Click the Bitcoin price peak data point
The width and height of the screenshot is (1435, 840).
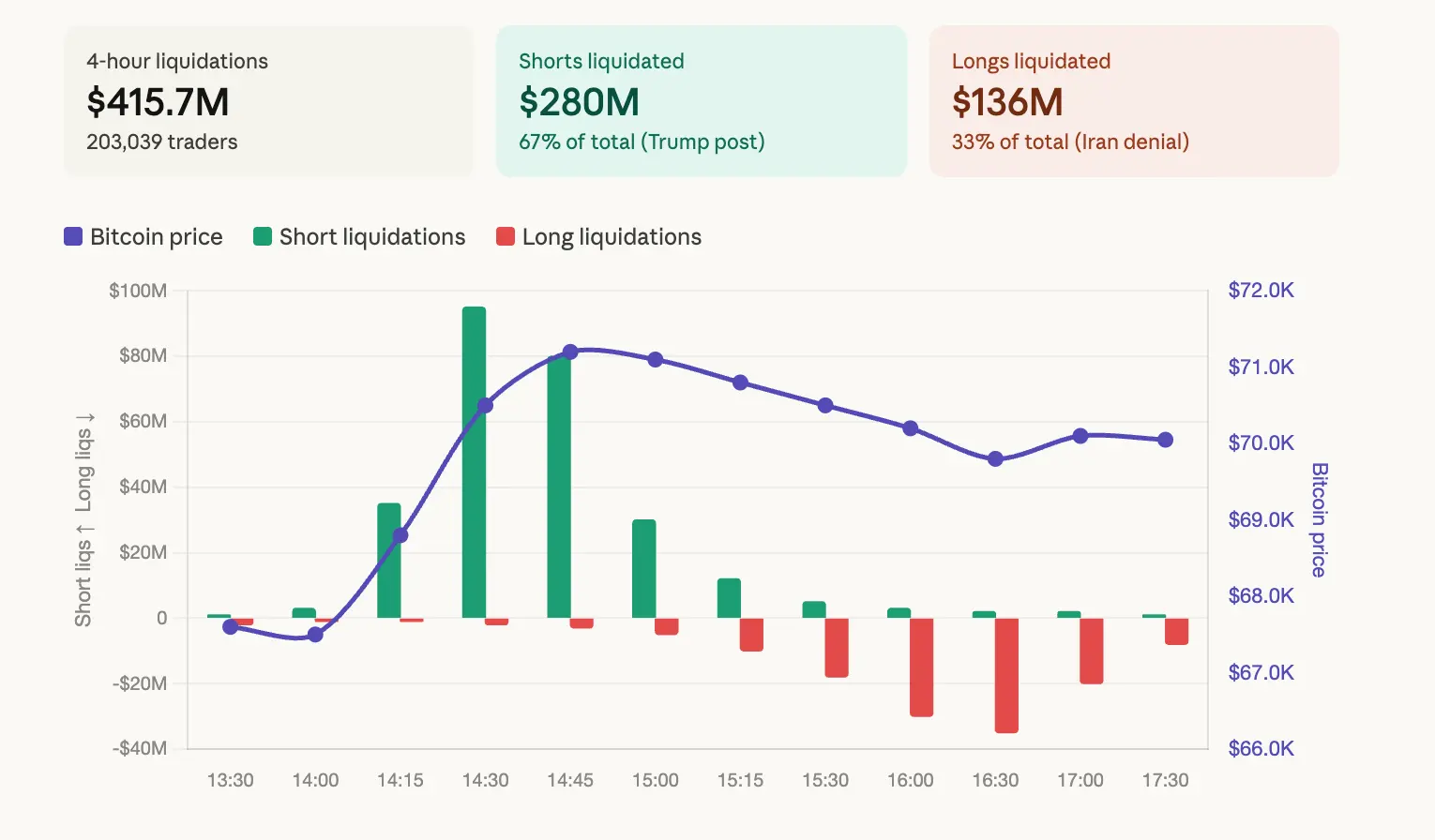pyautogui.click(x=569, y=352)
